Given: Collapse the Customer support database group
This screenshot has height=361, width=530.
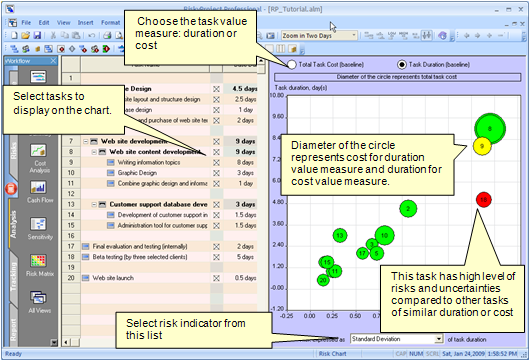Looking at the screenshot, I should (95, 204).
